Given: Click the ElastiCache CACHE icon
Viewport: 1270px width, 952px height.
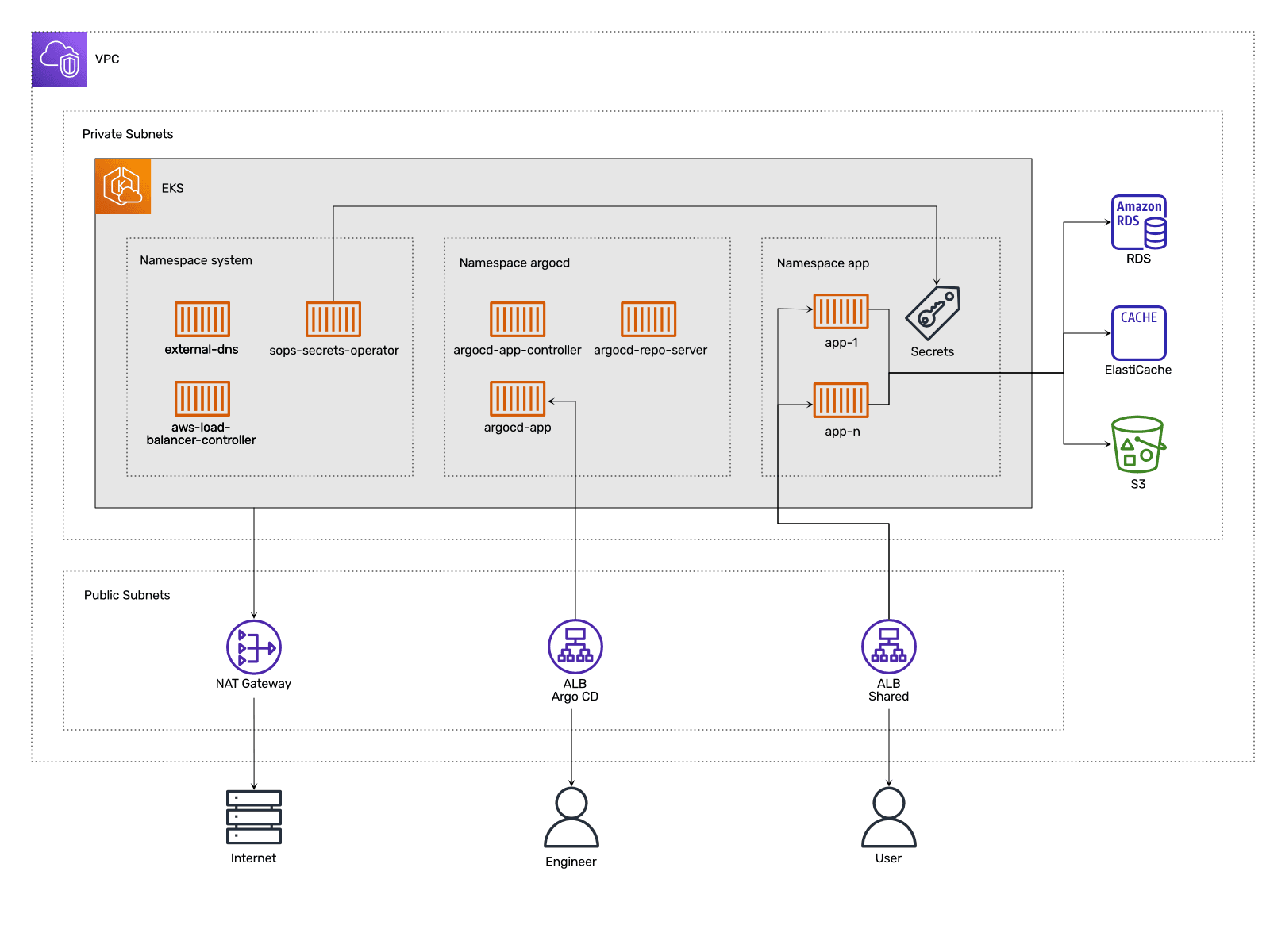Looking at the screenshot, I should [1138, 333].
